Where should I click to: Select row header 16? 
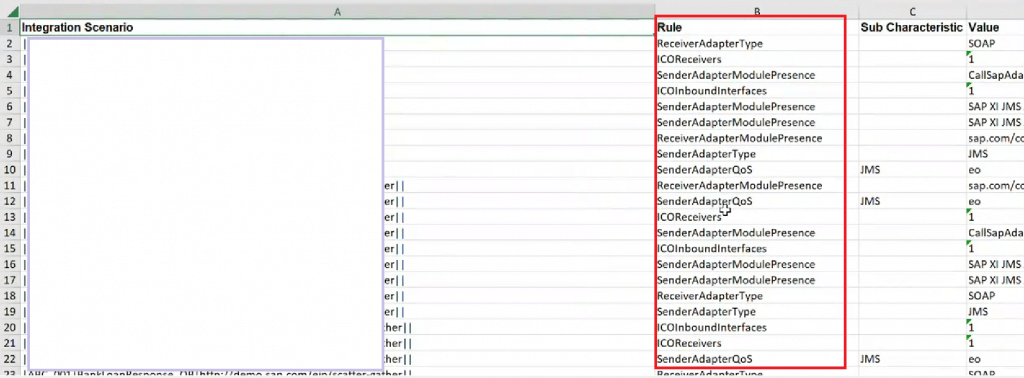coord(10,264)
